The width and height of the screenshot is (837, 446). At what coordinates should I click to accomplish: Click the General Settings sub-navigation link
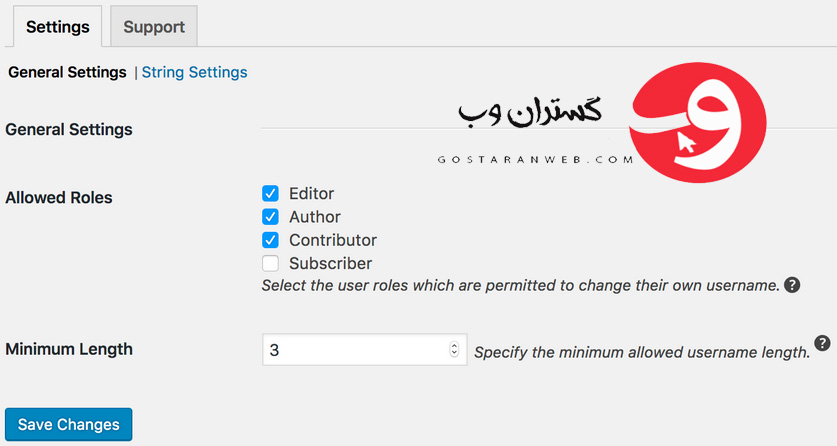67,72
